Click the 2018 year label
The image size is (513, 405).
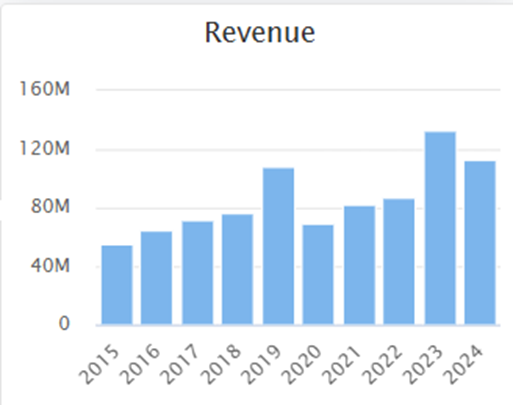tap(220, 365)
